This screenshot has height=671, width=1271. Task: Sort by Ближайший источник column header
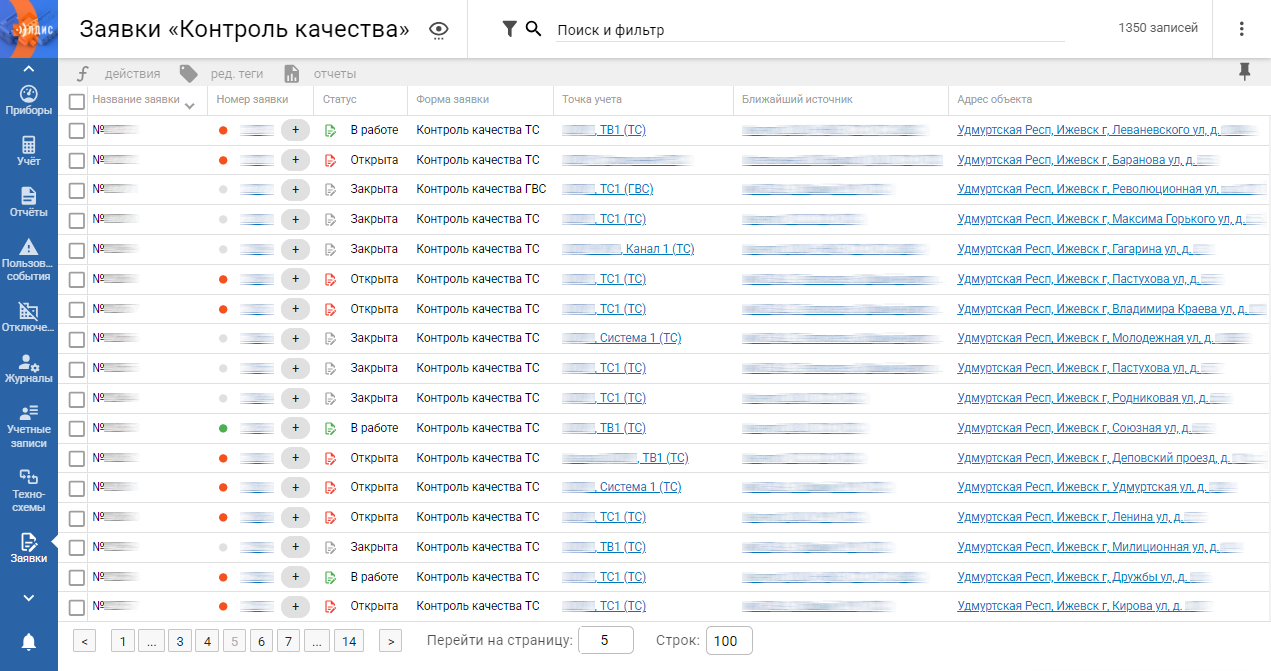(x=797, y=100)
